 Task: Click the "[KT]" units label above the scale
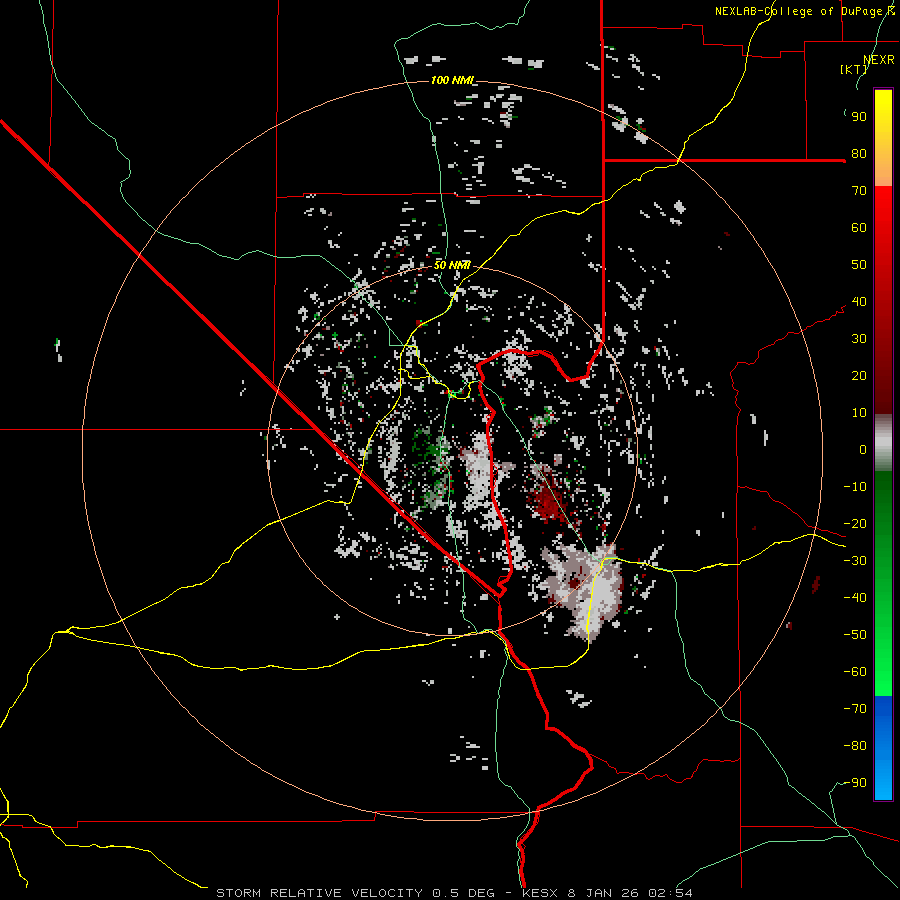(854, 69)
